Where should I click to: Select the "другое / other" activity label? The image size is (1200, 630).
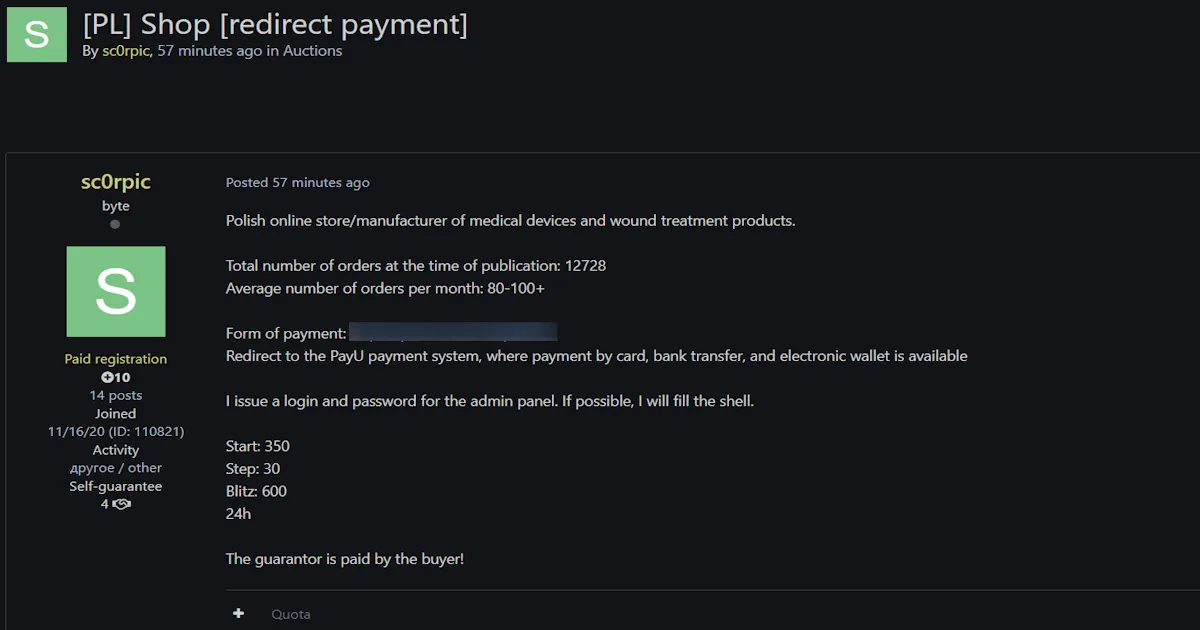[x=116, y=468]
